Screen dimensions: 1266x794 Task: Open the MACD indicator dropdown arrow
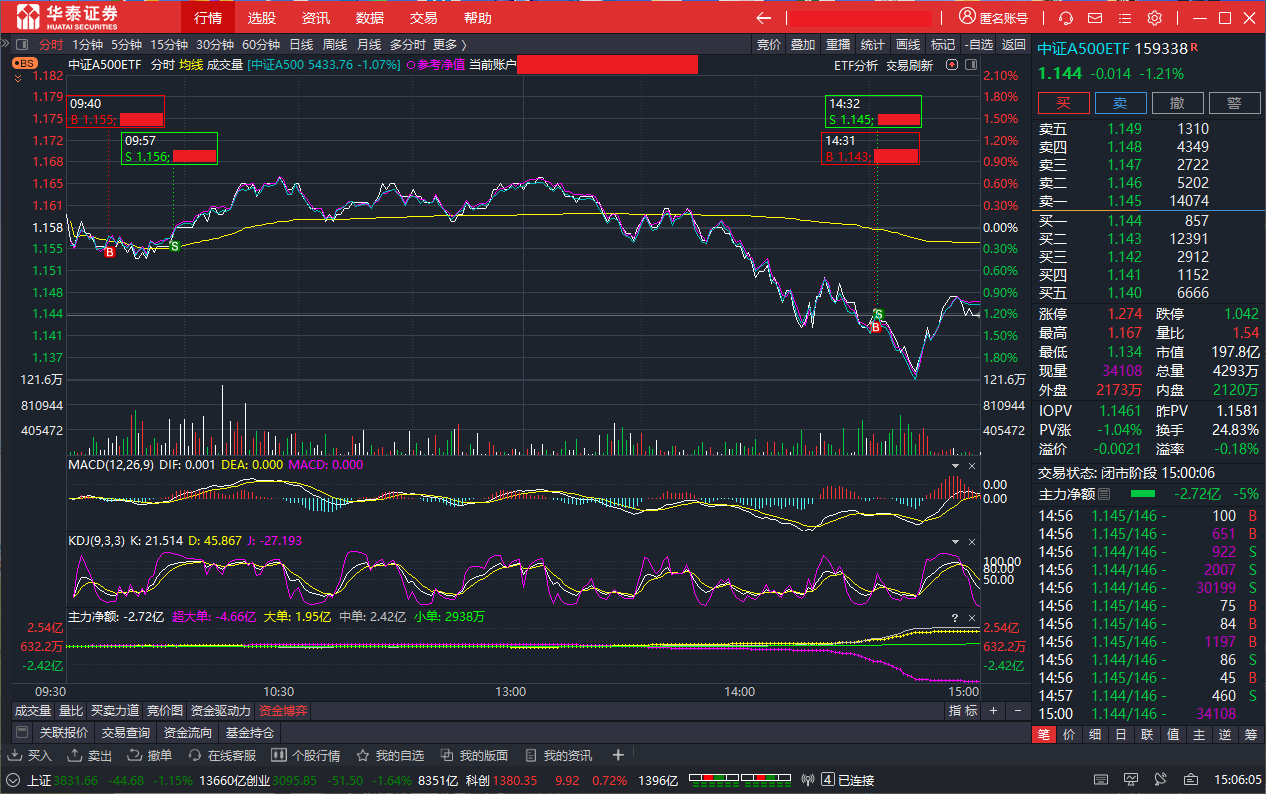pyautogui.click(x=954, y=465)
